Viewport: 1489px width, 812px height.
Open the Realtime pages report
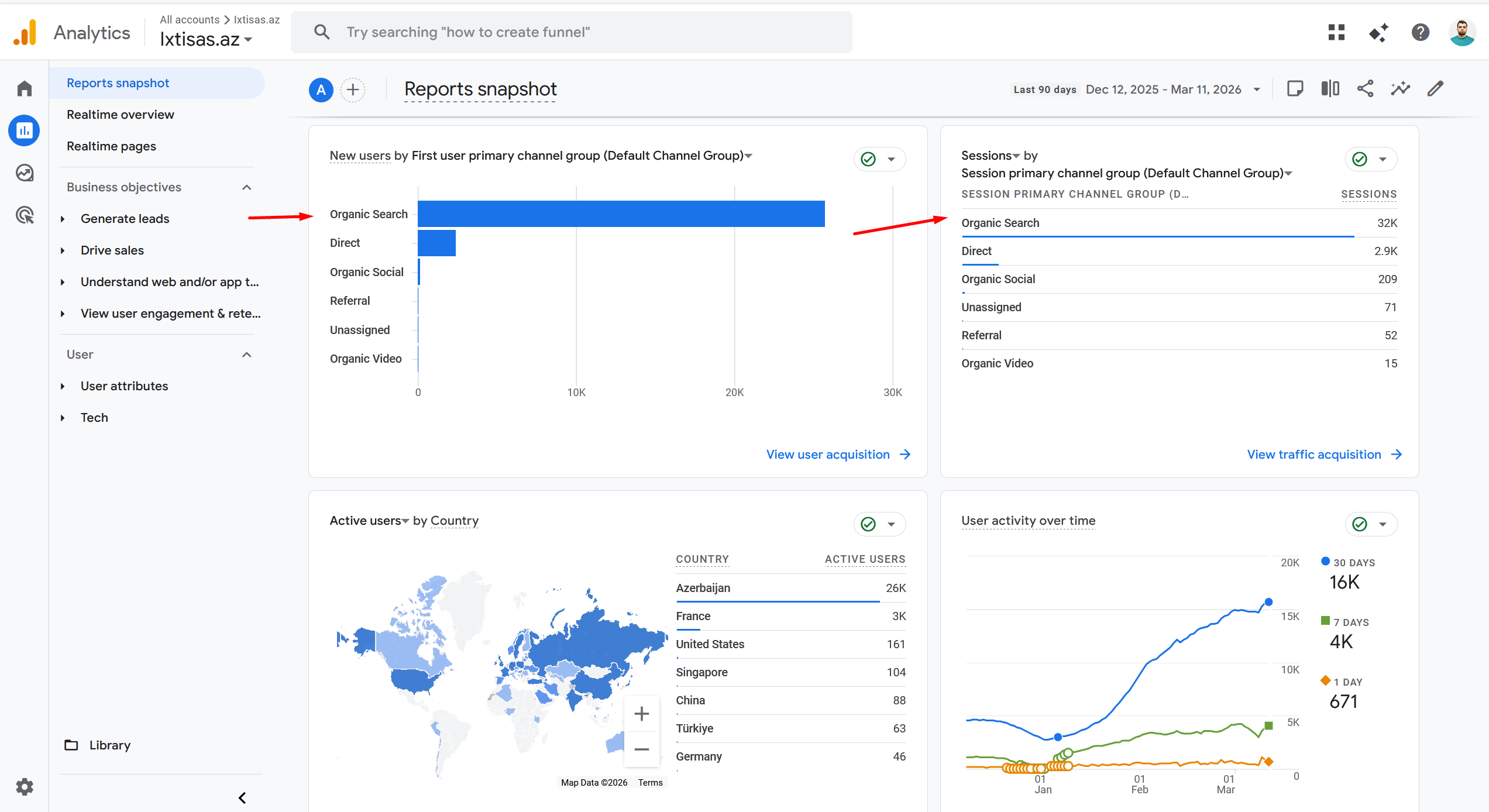pyautogui.click(x=111, y=146)
